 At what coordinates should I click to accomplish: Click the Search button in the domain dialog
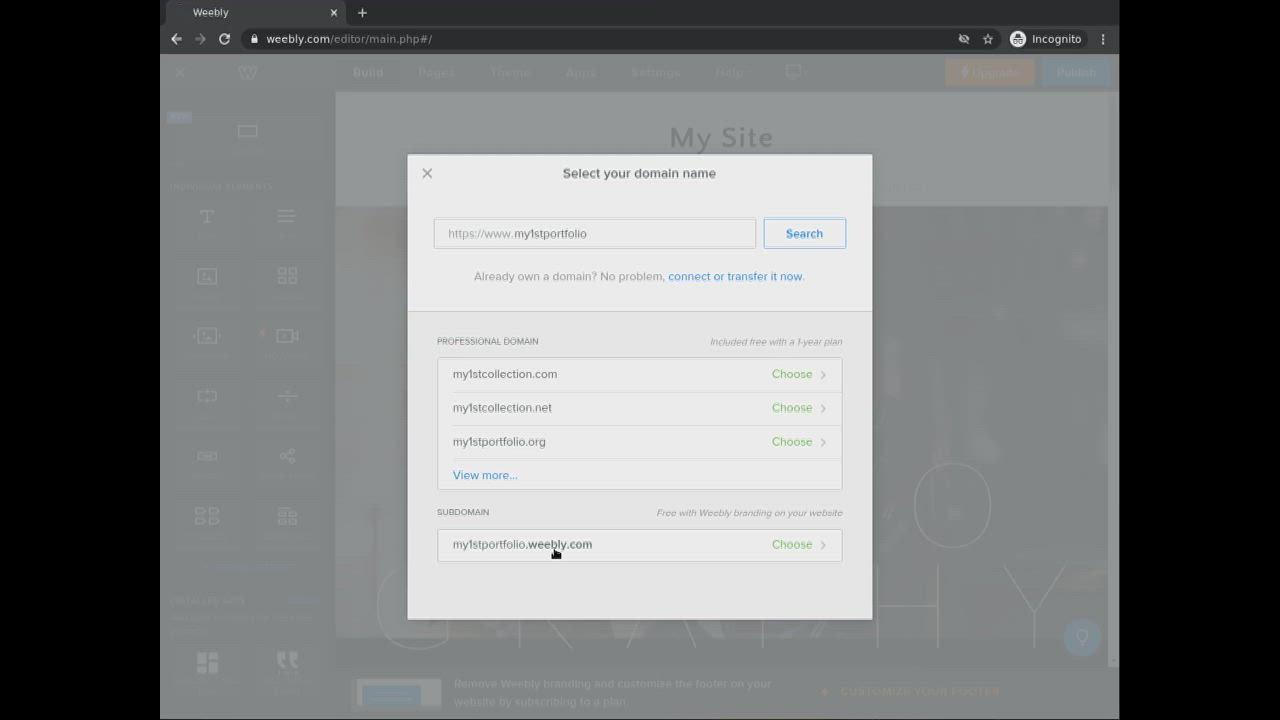click(804, 234)
